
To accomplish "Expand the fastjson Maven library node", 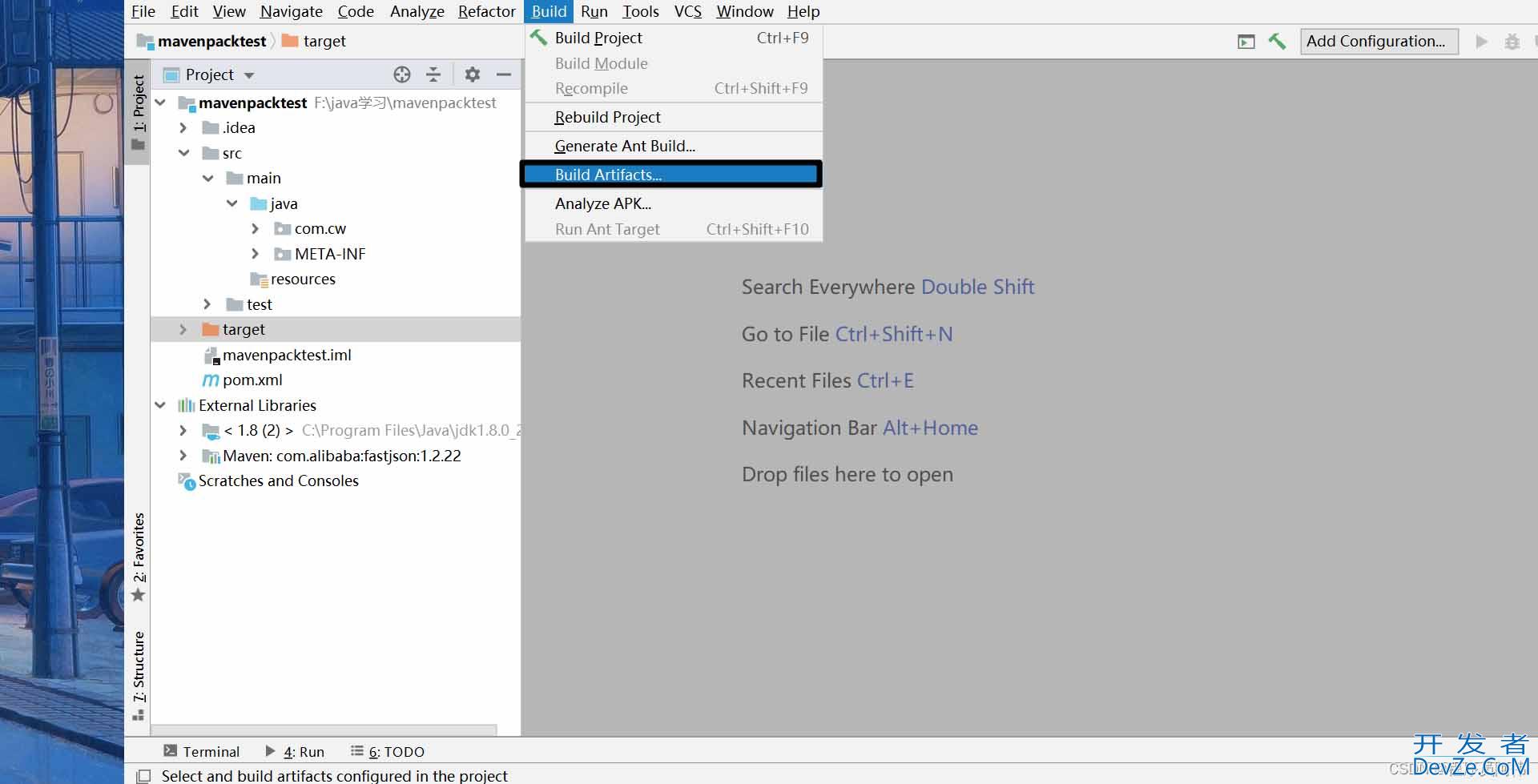I will (x=183, y=456).
